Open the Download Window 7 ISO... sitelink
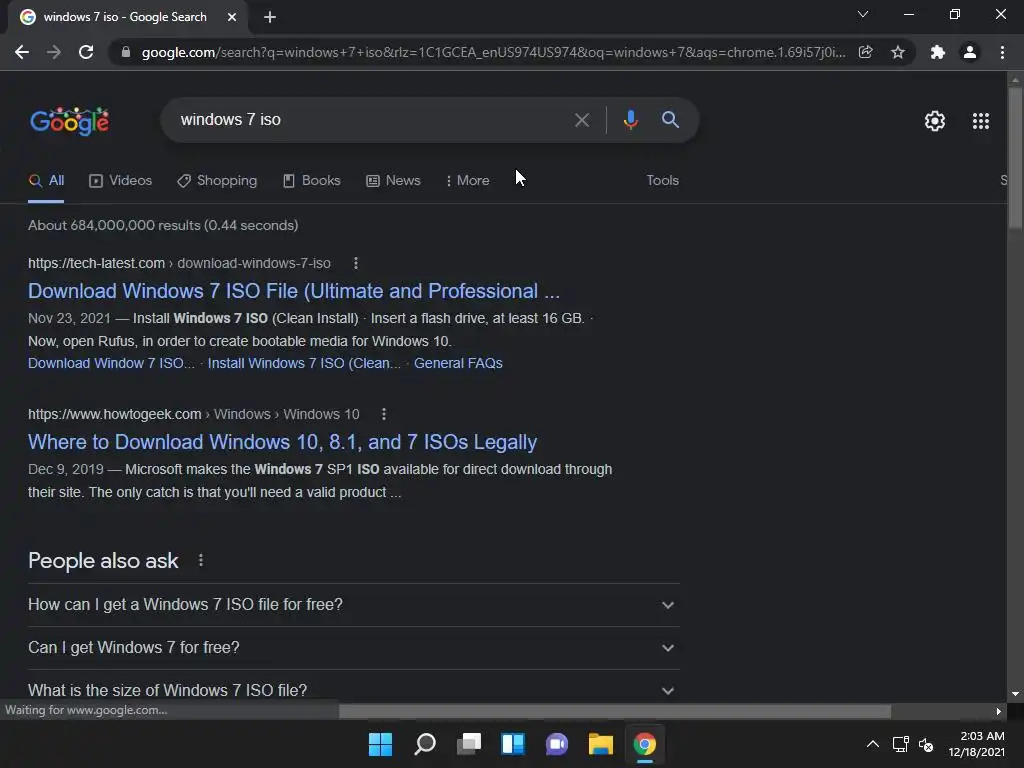1024x768 pixels. 111,364
